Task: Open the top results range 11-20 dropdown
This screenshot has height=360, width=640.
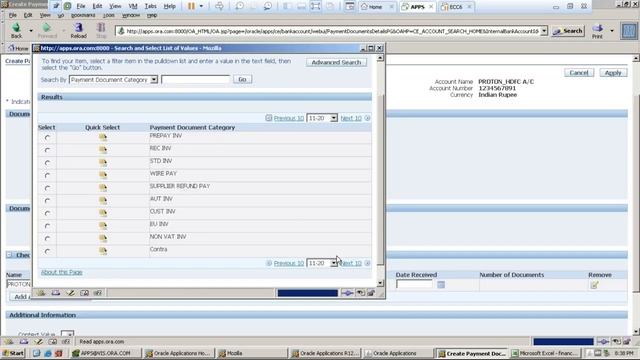Action: click(334, 118)
